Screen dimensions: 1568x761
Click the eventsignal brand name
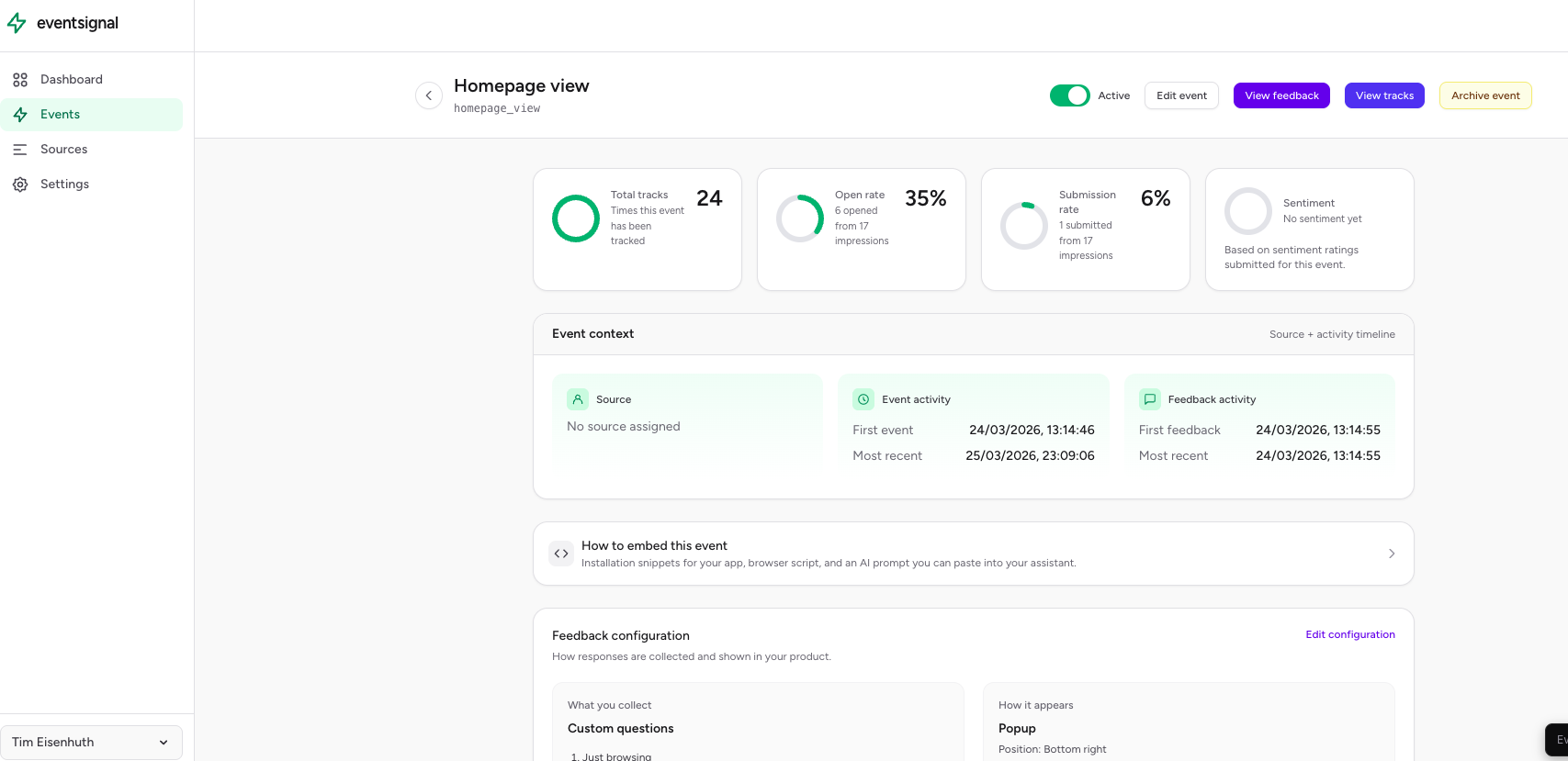point(77,23)
